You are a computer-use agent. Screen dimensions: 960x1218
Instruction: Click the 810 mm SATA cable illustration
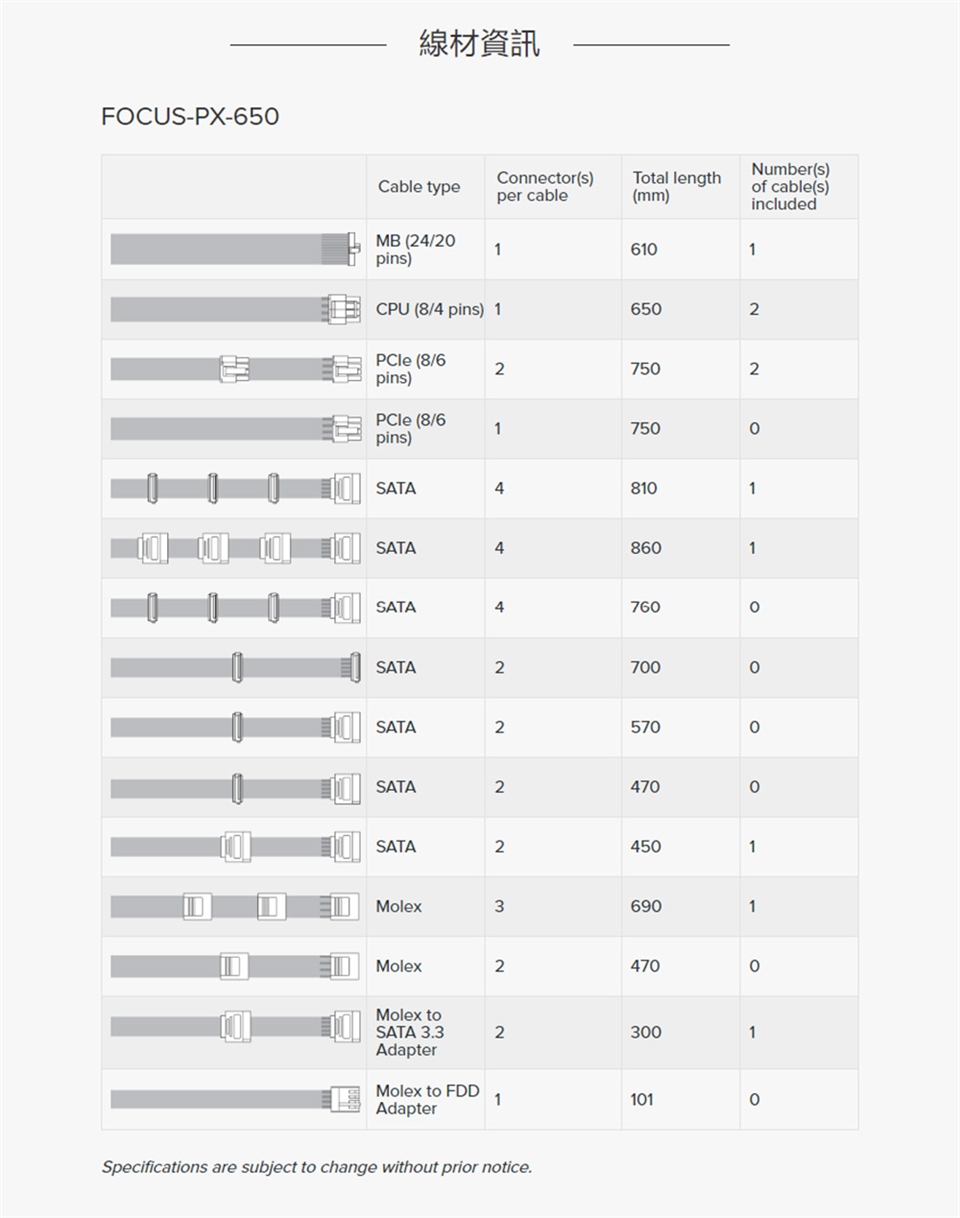[234, 488]
